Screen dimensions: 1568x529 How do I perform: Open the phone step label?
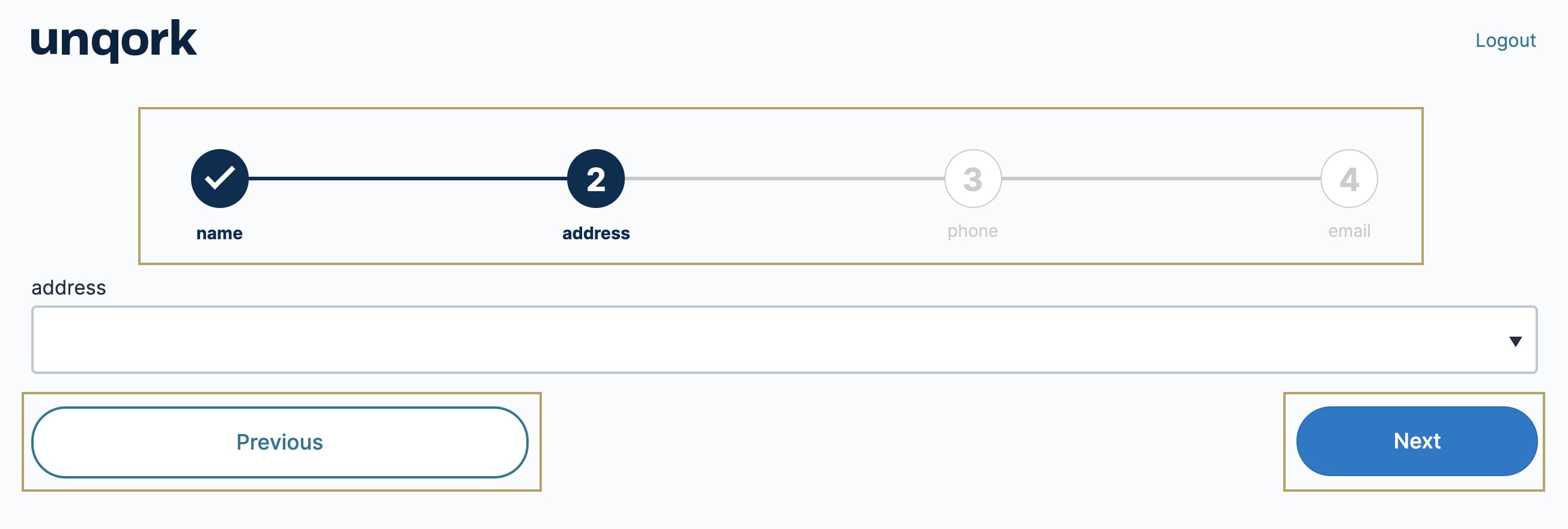click(x=973, y=231)
